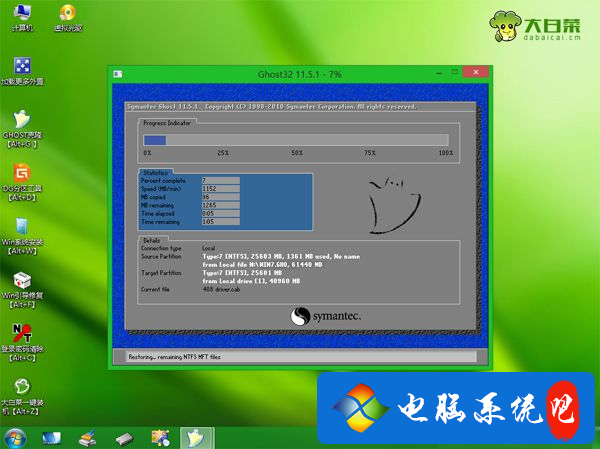This screenshot has height=449, width=600.
Task: Click the monitor icon on the taskbar
Action: click(51, 439)
